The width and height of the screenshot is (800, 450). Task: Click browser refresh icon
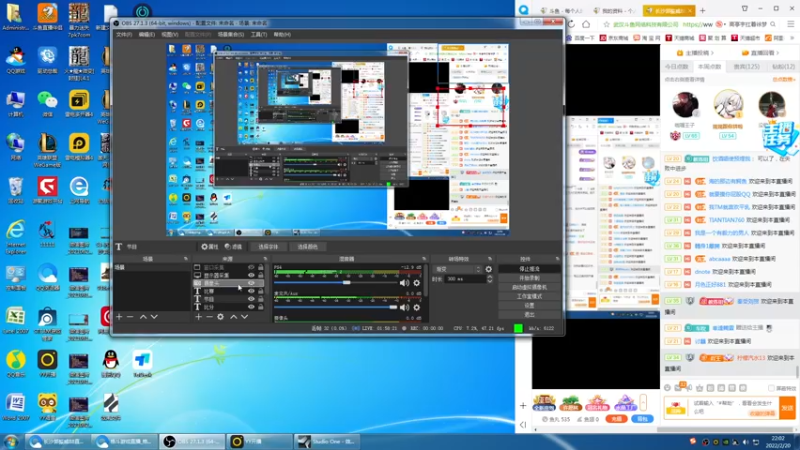point(571,24)
